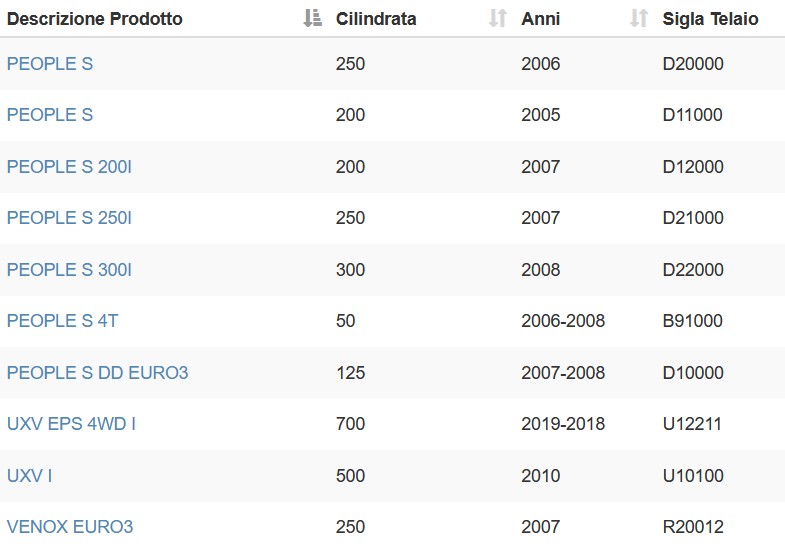Viewport: 785px width, 547px height.
Task: Open the UXV I product link
Action: click(x=30, y=475)
